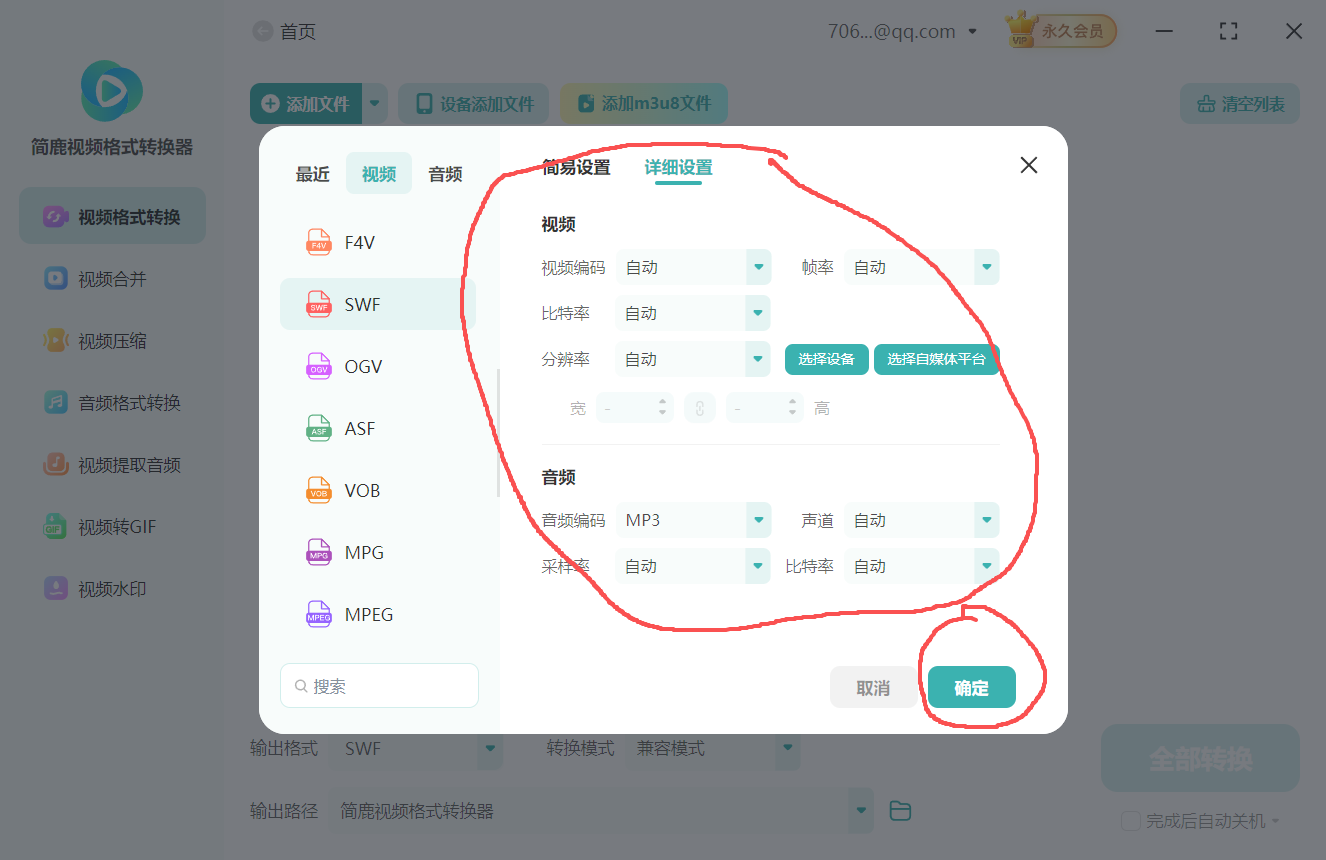Switch to the 详细设置 tab
The image size is (1326, 860).
[679, 168]
